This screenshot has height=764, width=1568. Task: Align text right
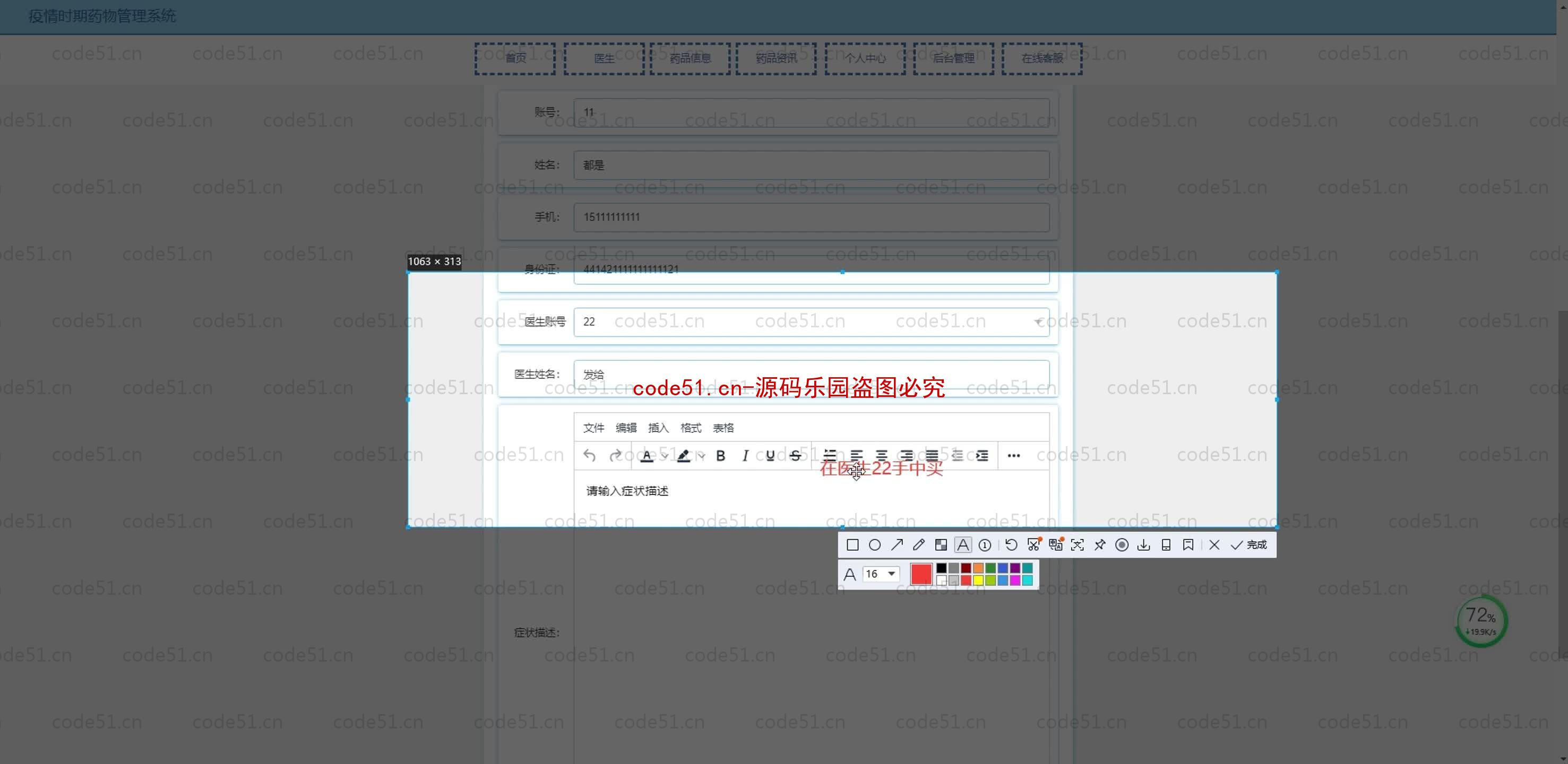click(906, 456)
